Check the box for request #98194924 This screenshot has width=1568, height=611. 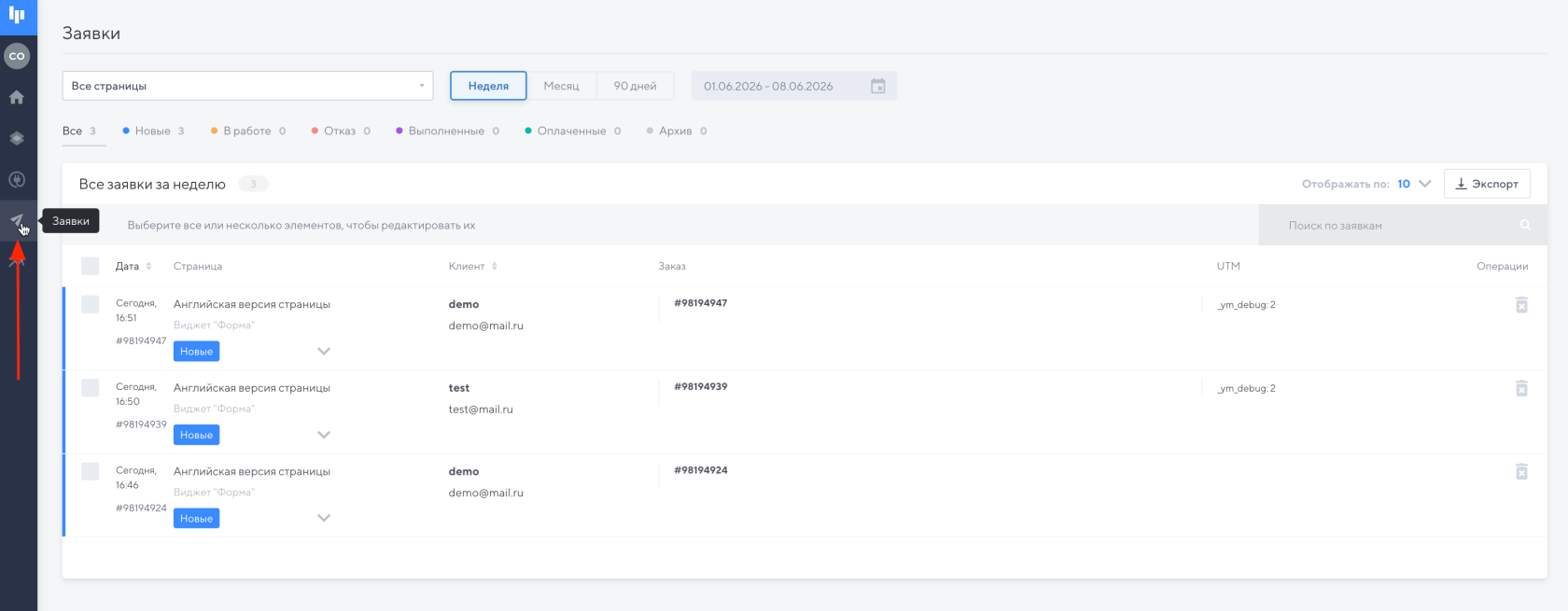pos(91,471)
